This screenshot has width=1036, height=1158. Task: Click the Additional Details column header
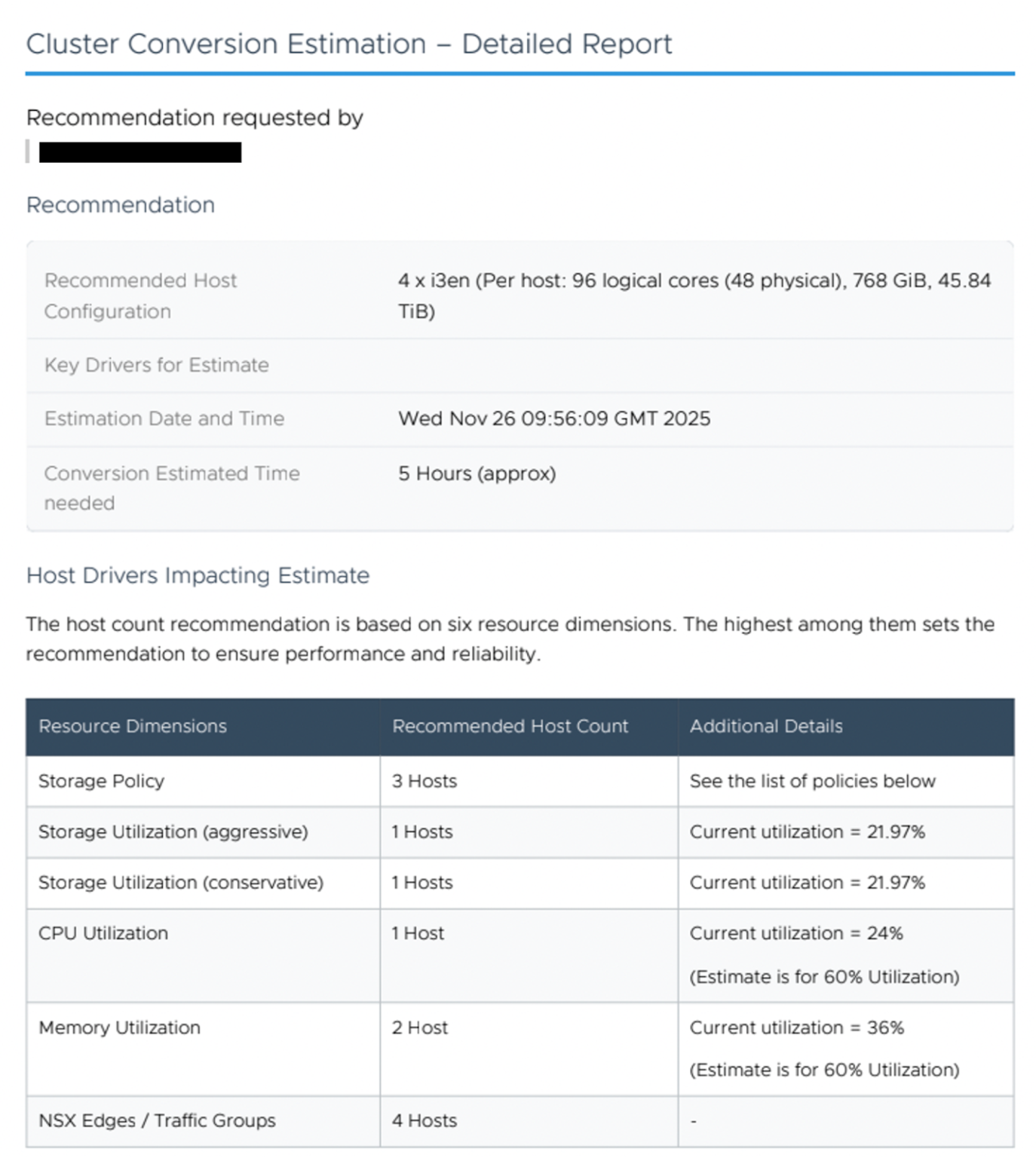pyautogui.click(x=766, y=726)
